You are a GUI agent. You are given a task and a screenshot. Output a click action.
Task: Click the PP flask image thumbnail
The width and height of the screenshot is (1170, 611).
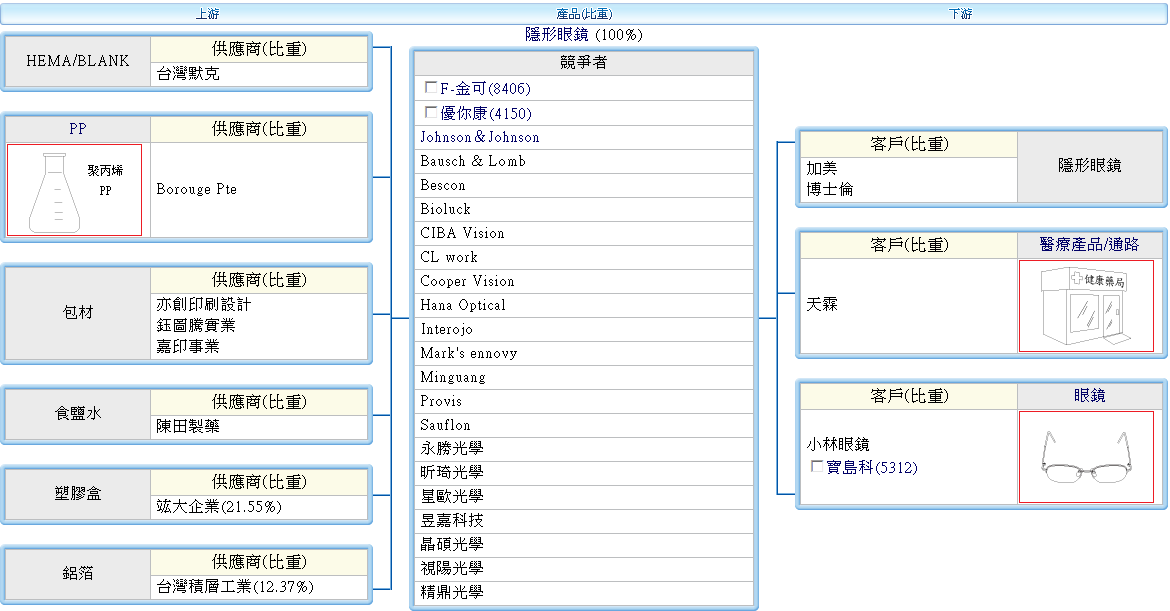click(75, 190)
